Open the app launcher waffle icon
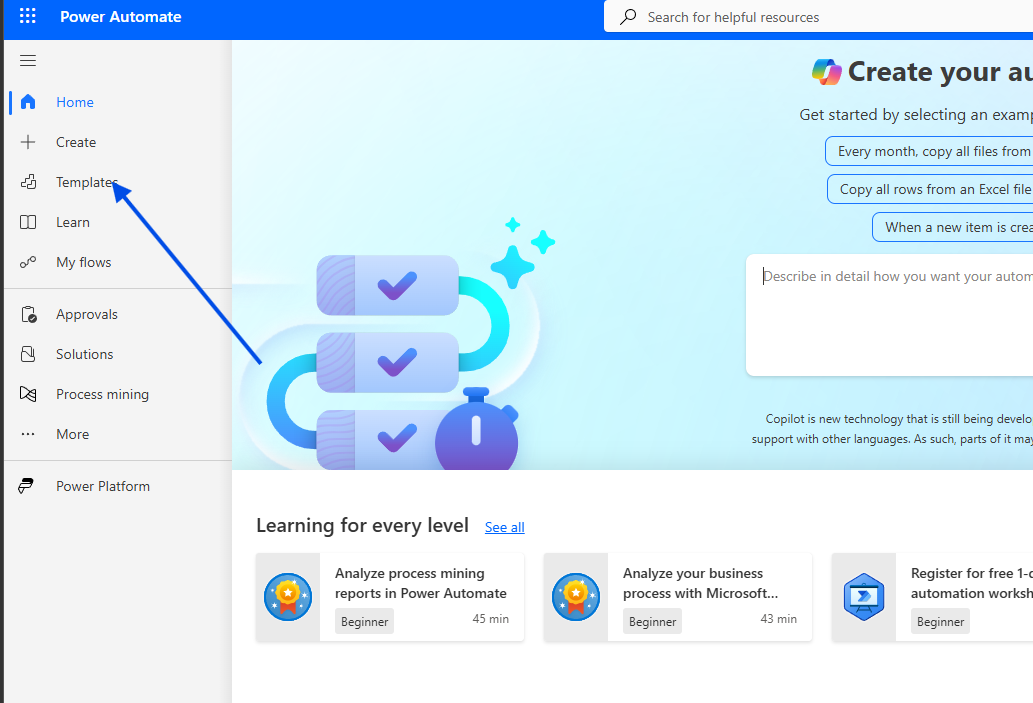The width and height of the screenshot is (1033, 703). pyautogui.click(x=28, y=17)
